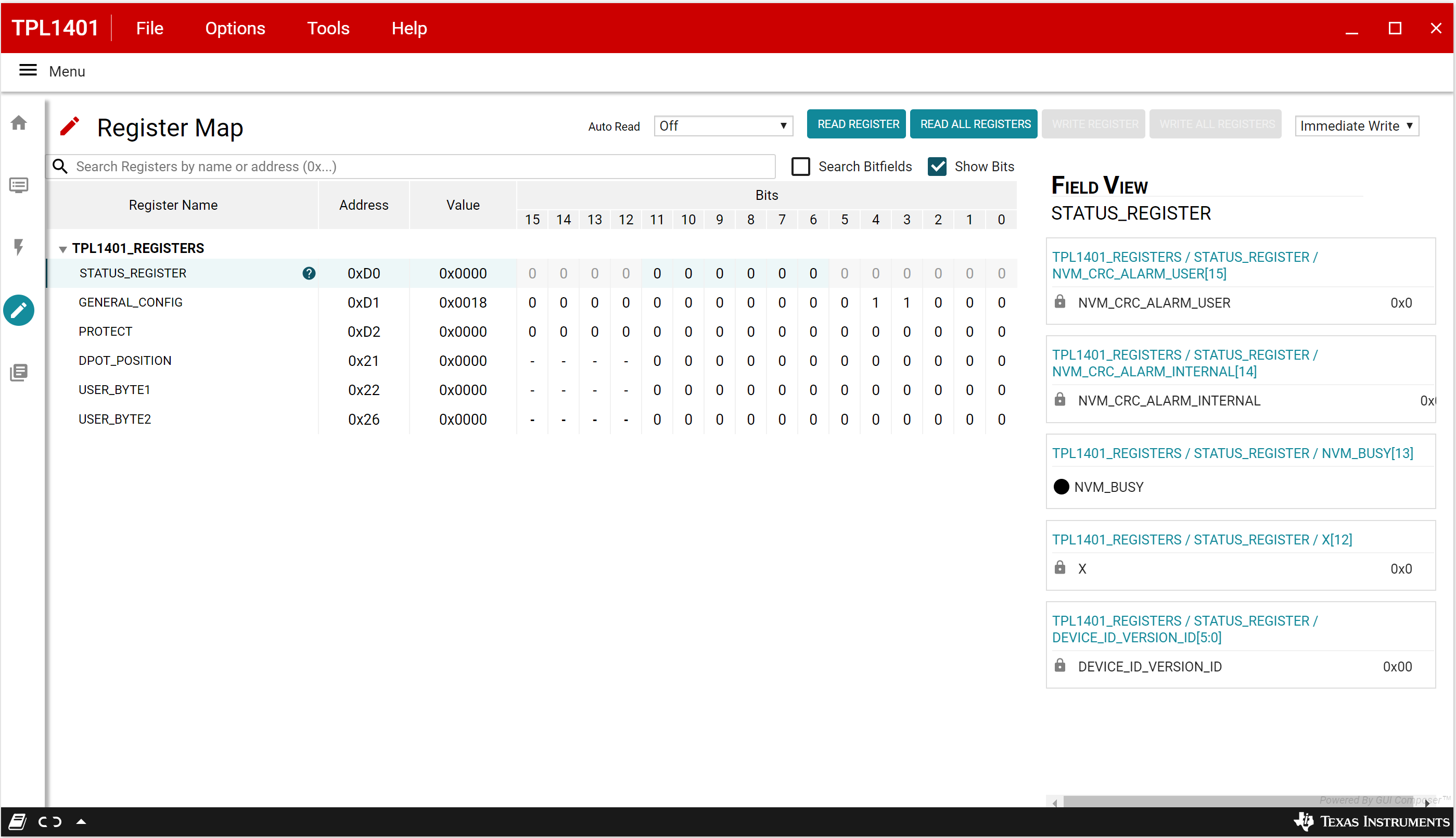
Task: Open the log book icon in status bar
Action: [x=17, y=822]
